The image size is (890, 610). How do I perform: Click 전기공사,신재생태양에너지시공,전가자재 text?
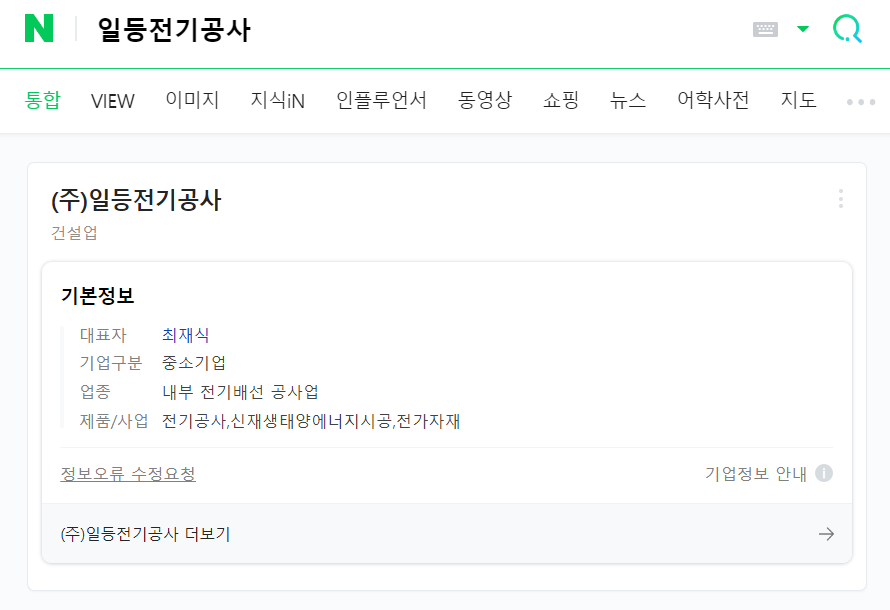[311, 421]
